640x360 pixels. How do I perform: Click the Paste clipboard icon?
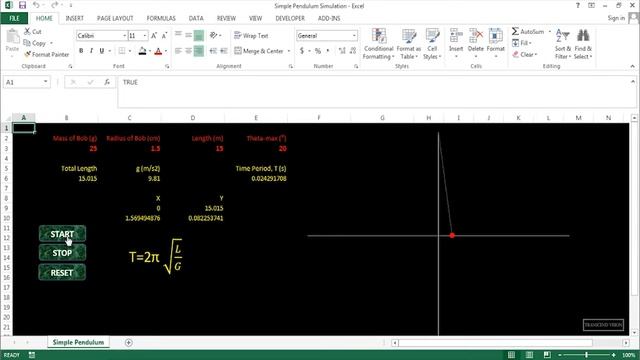pos(12,37)
